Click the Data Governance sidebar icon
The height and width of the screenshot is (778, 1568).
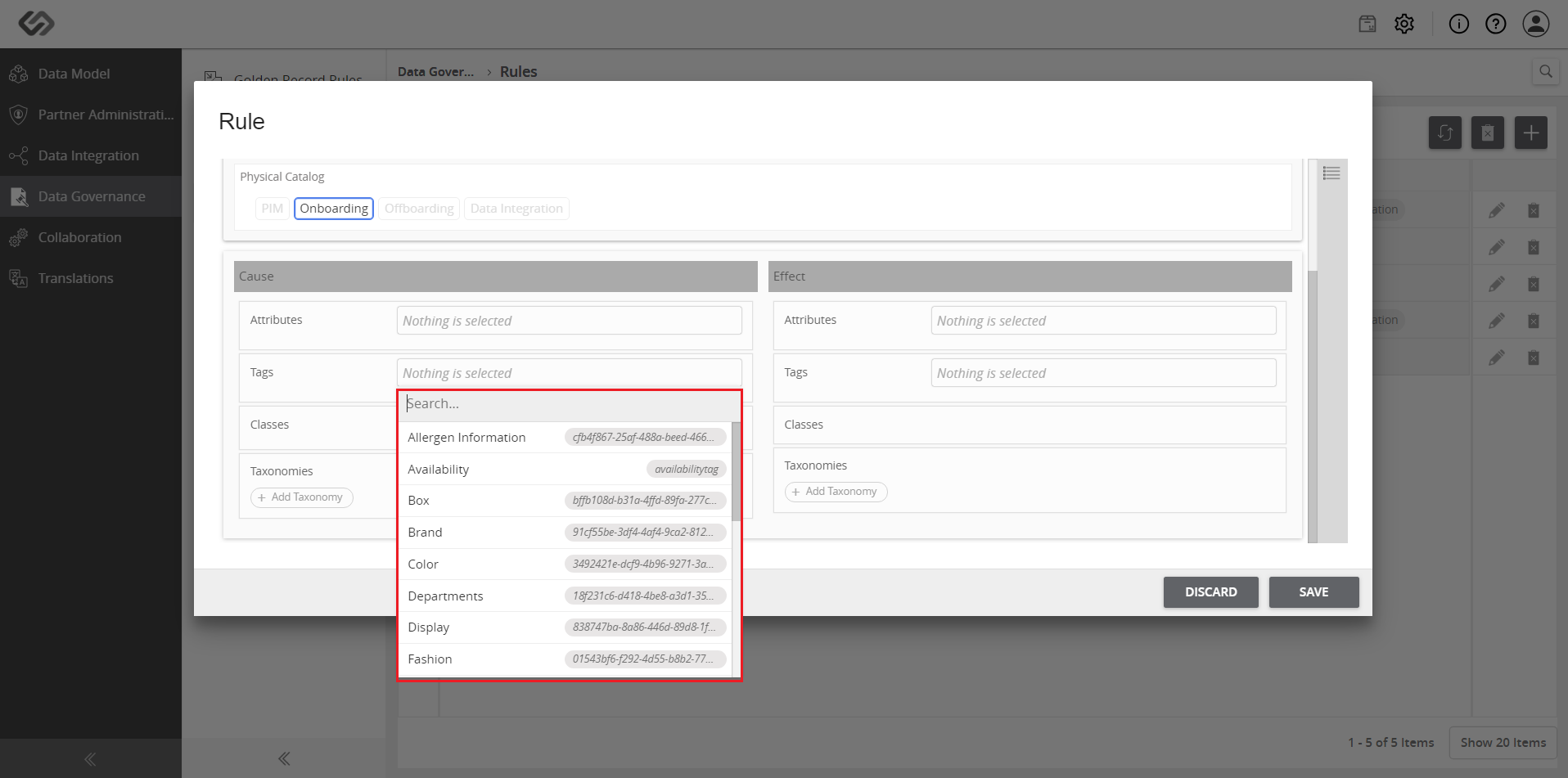19,196
